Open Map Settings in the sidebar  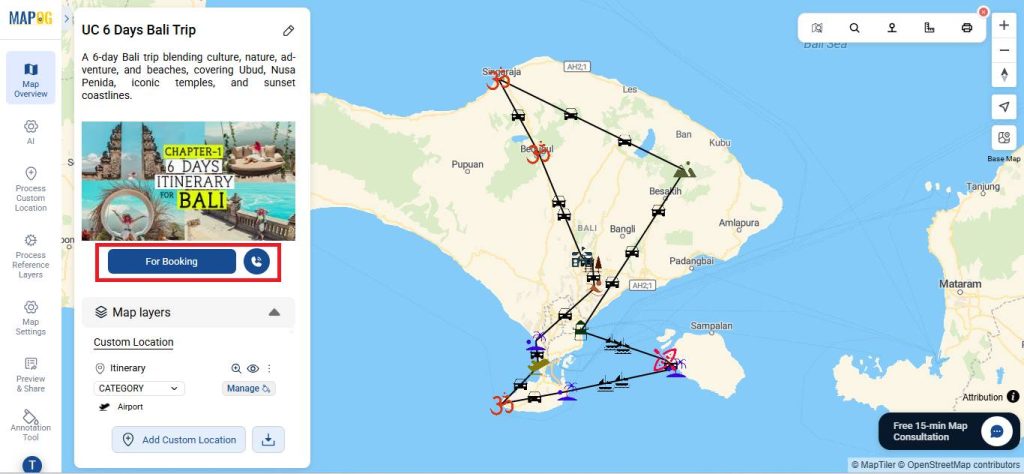pos(31,318)
